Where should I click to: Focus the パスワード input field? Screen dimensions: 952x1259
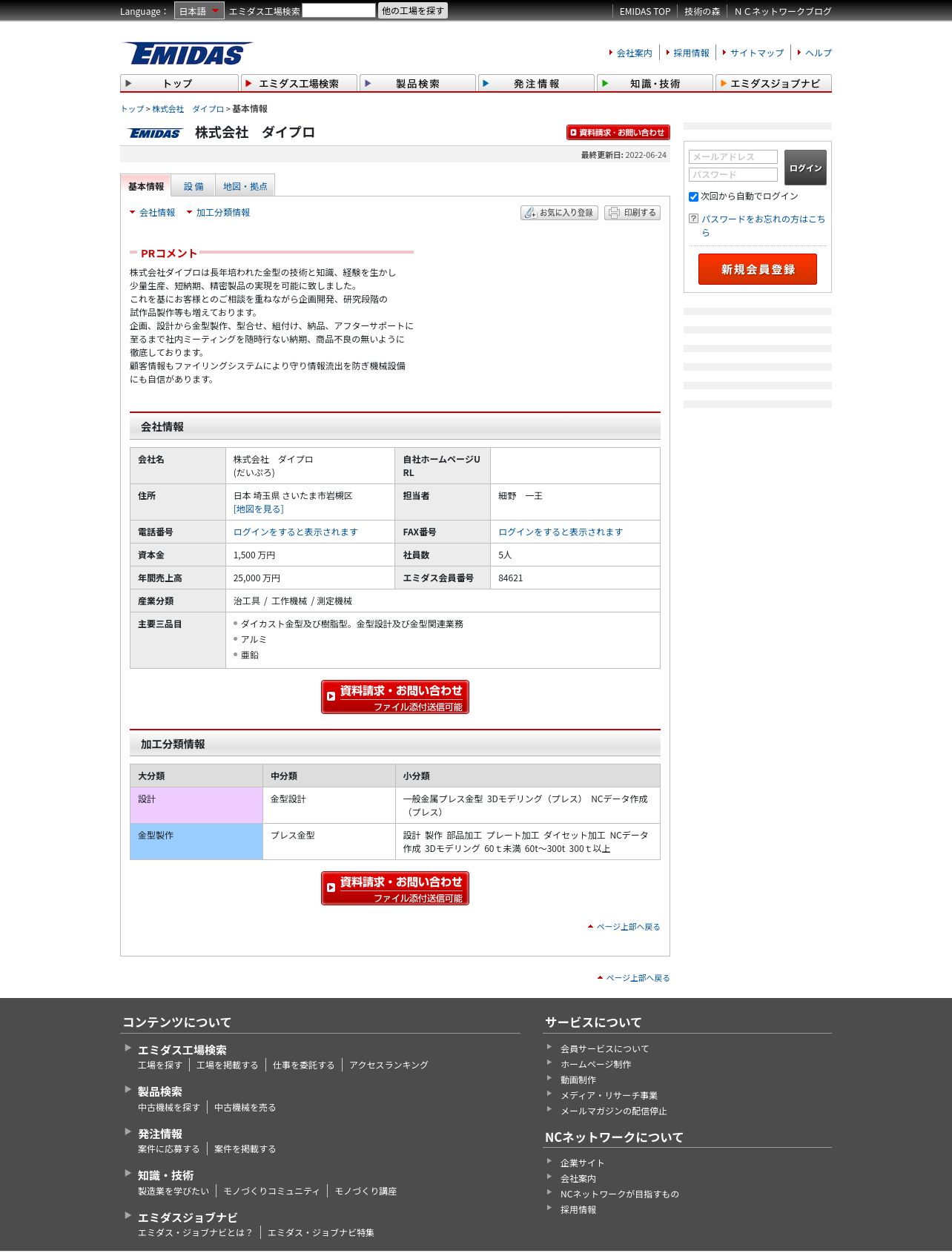pyautogui.click(x=733, y=174)
